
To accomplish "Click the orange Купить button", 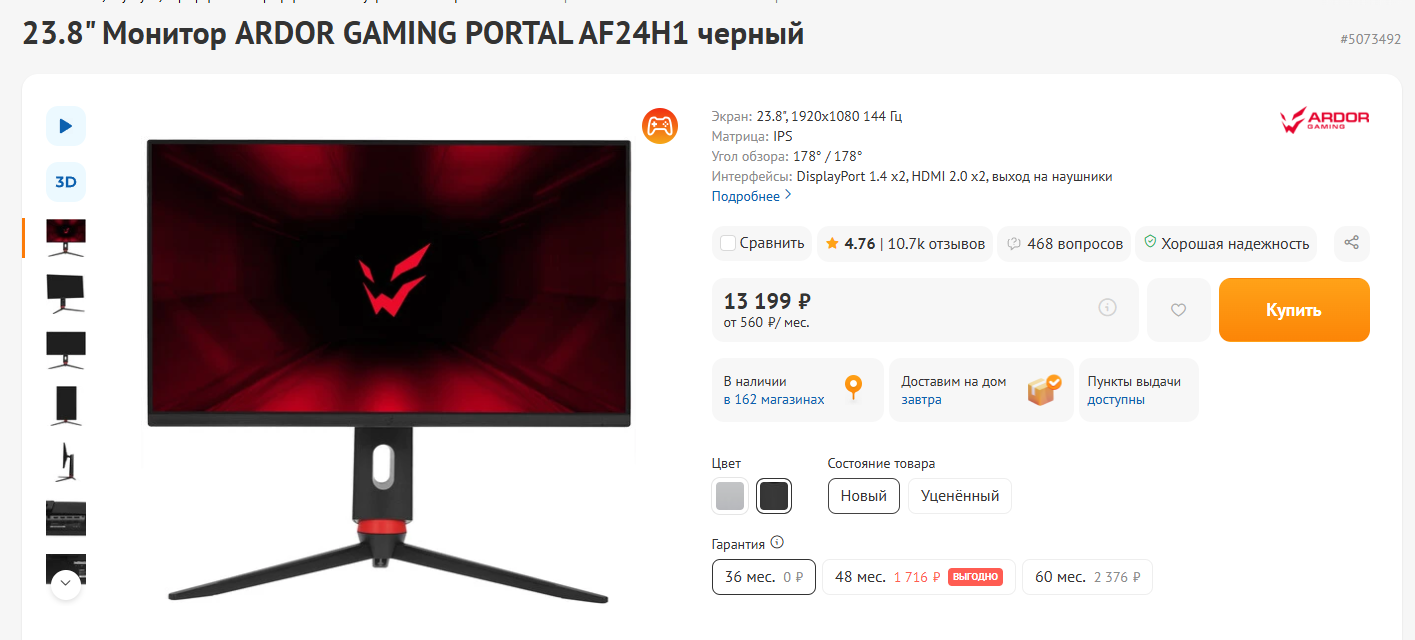I will click(1294, 310).
